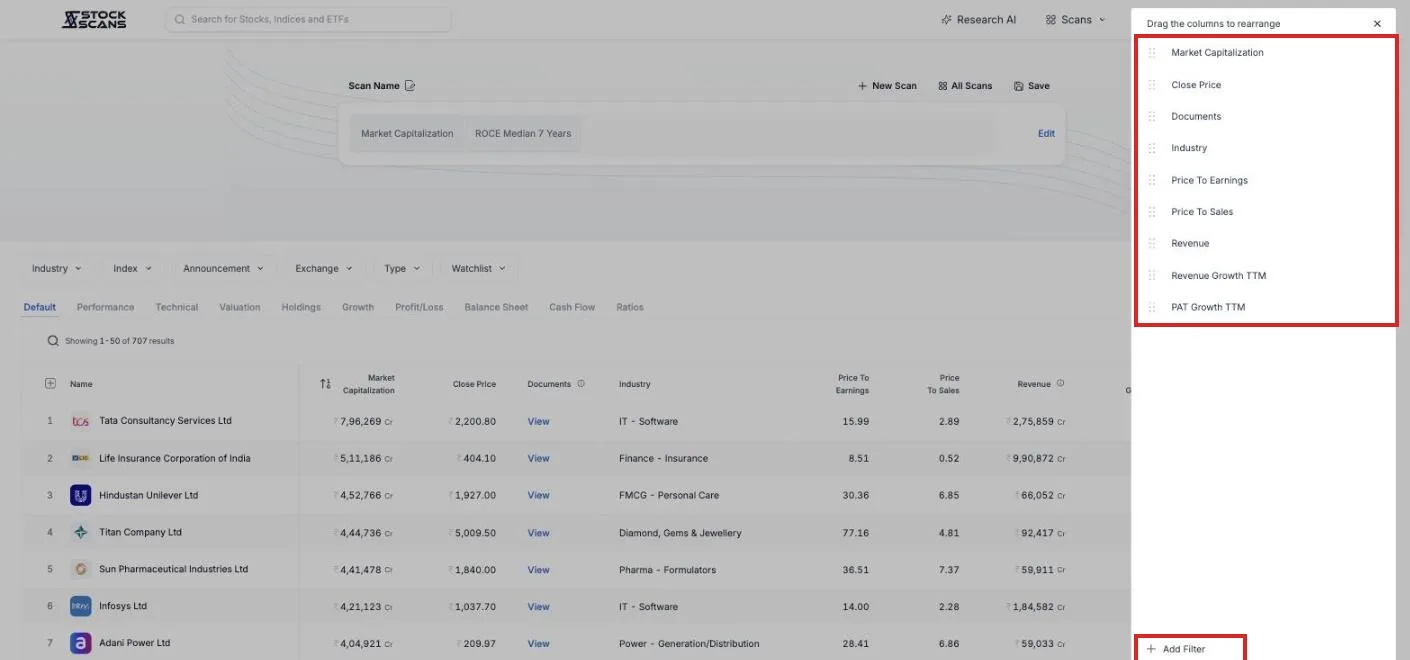Switch to the Holdings tab
Screen dimensions: 1410x660
click(x=301, y=307)
